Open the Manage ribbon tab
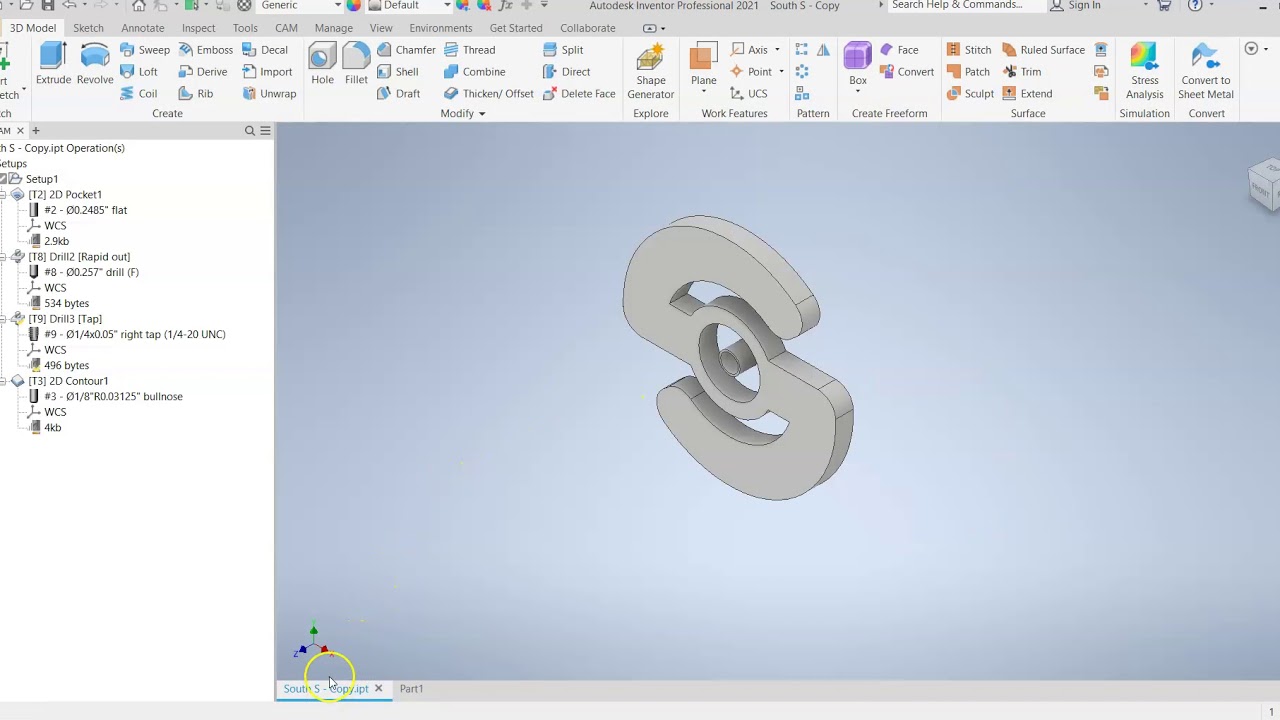Image resolution: width=1280 pixels, height=720 pixels. point(333,28)
